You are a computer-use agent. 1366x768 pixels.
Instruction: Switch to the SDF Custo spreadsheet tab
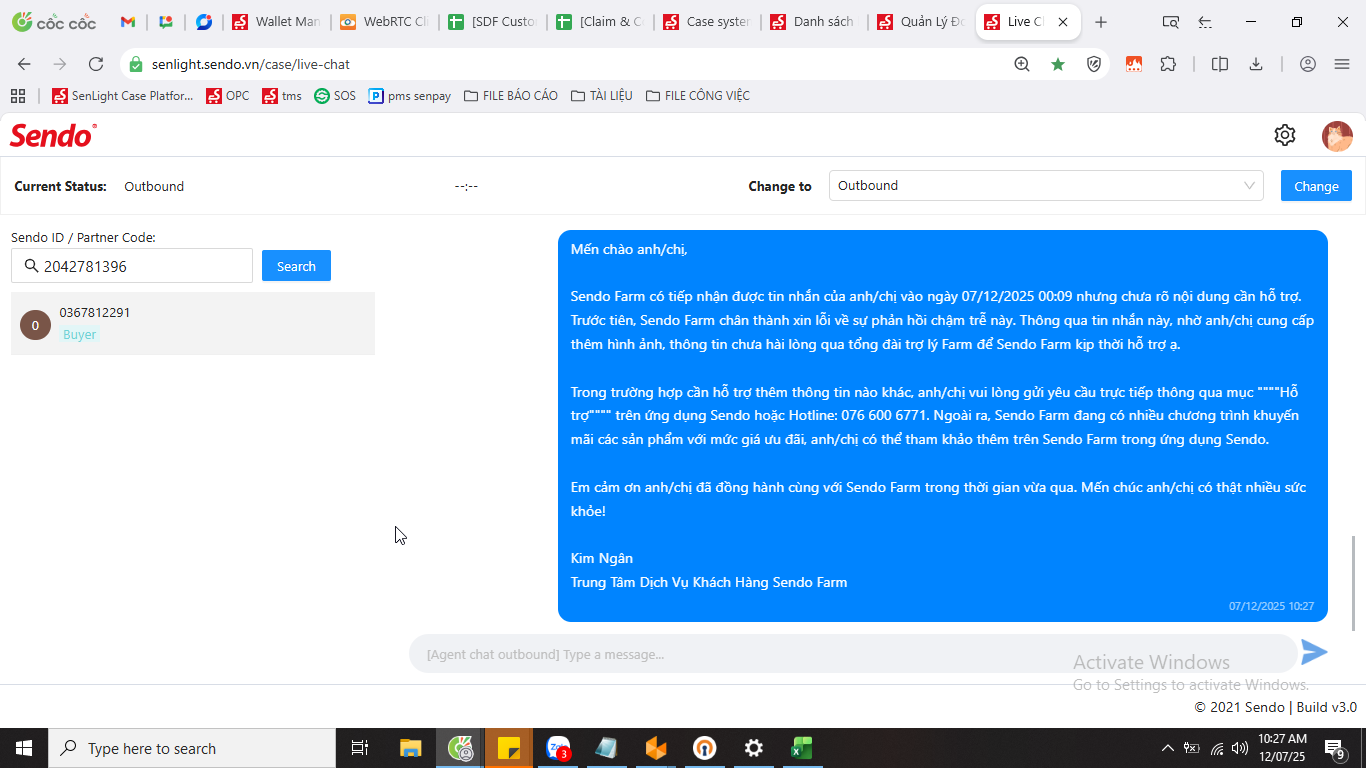[493, 22]
